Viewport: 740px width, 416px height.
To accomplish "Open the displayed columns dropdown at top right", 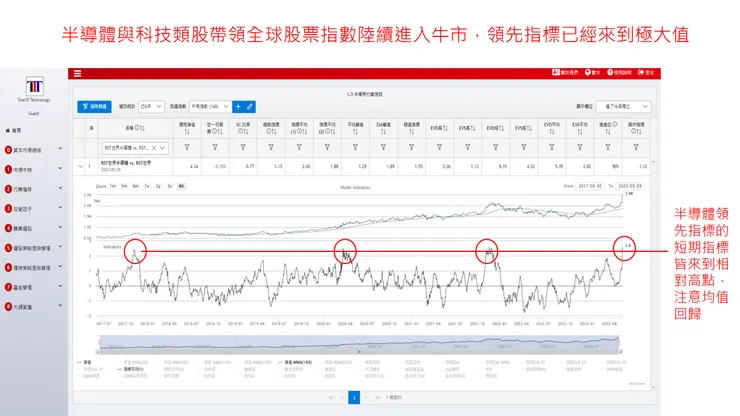I will pyautogui.click(x=623, y=107).
